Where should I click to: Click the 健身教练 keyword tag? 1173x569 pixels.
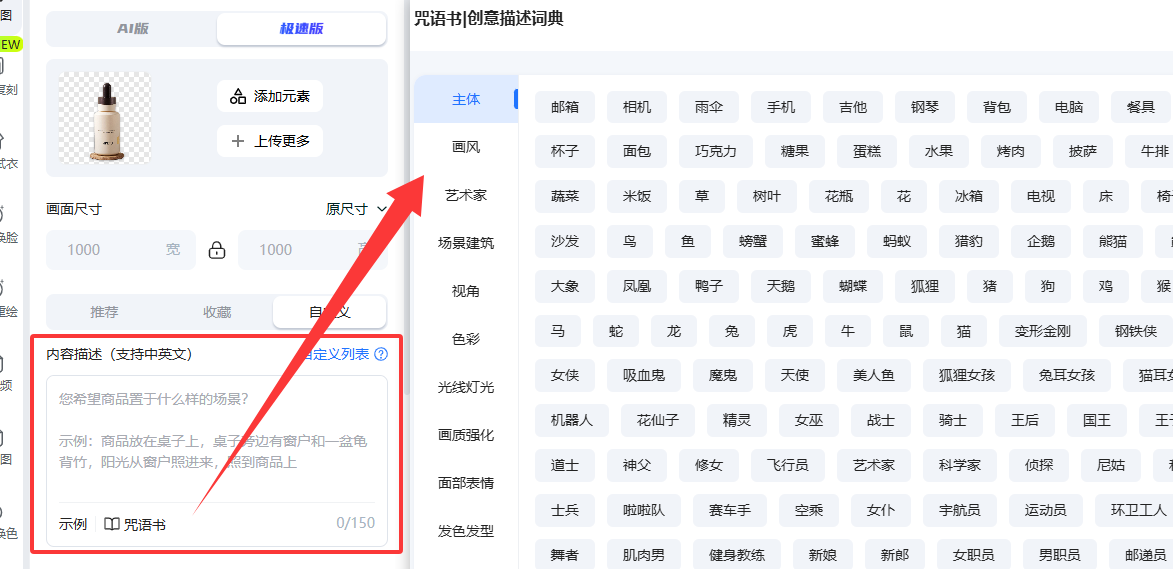(737, 555)
